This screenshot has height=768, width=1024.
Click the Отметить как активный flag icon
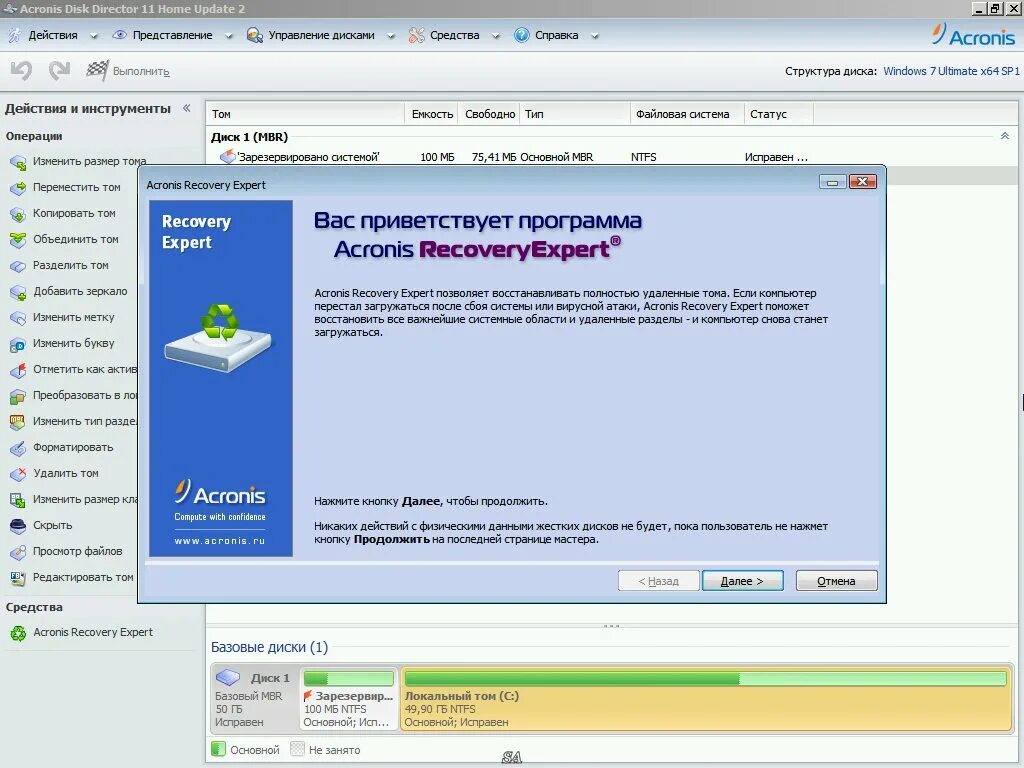(x=18, y=370)
